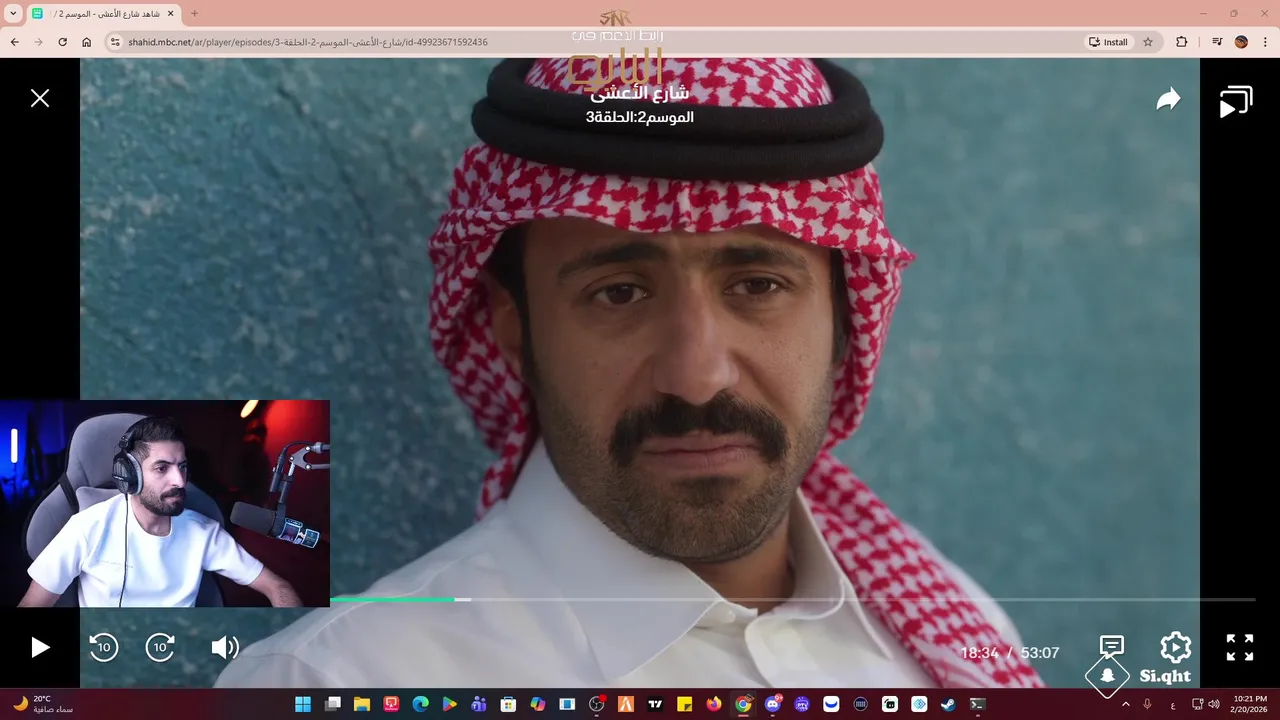Bookmark this page with the star icon

pos(1148,42)
